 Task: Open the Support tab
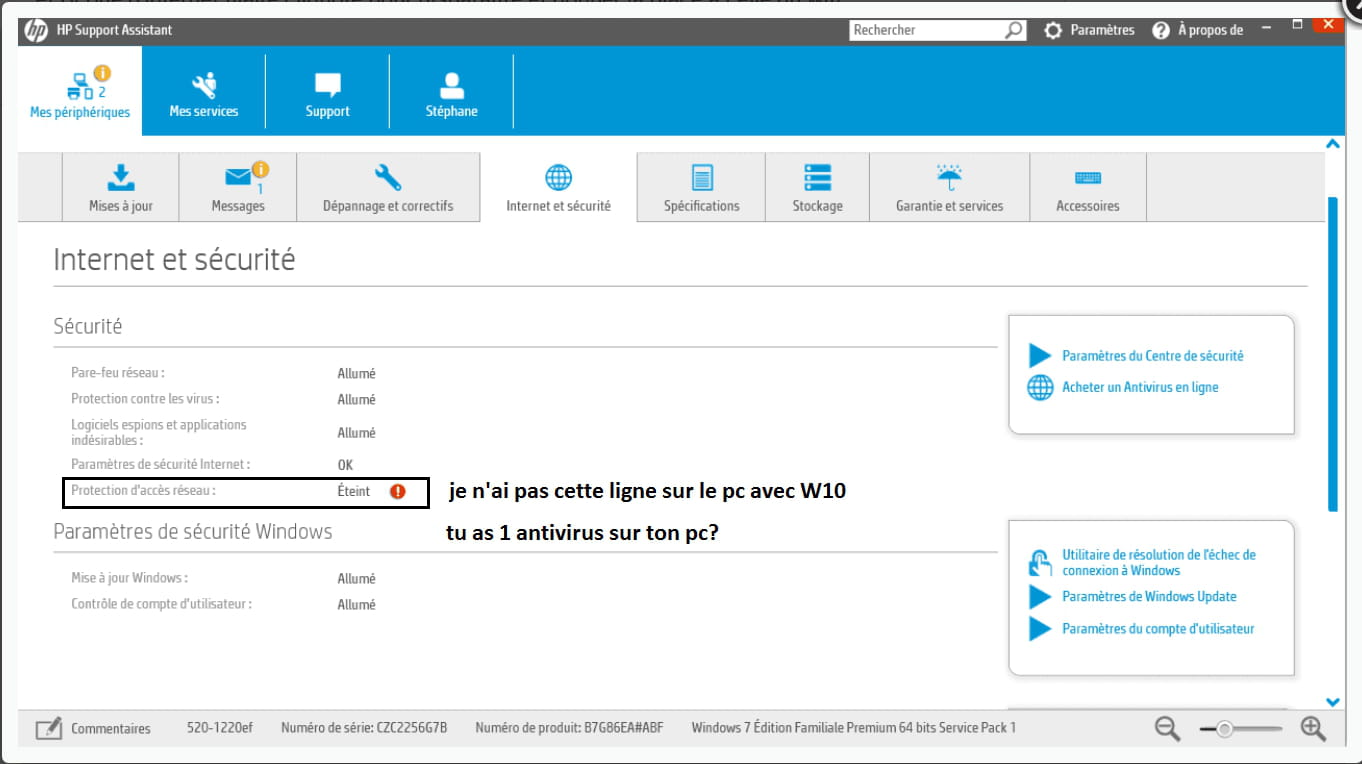coord(328,94)
